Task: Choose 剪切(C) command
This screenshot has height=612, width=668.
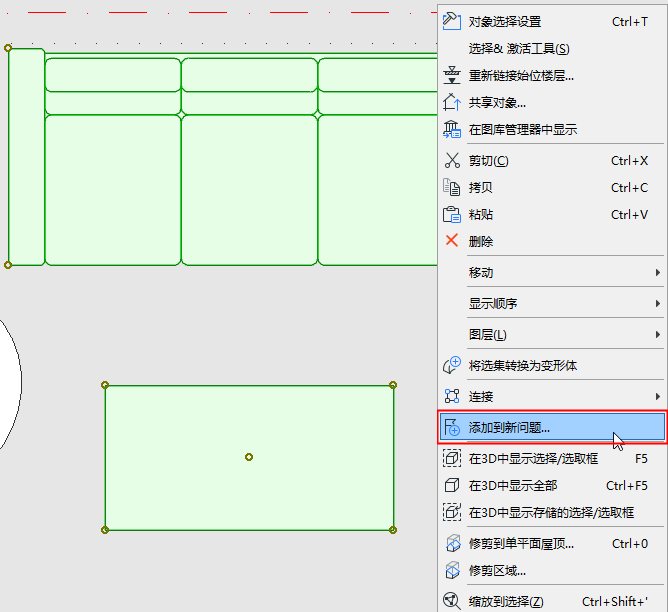Action: 552,161
